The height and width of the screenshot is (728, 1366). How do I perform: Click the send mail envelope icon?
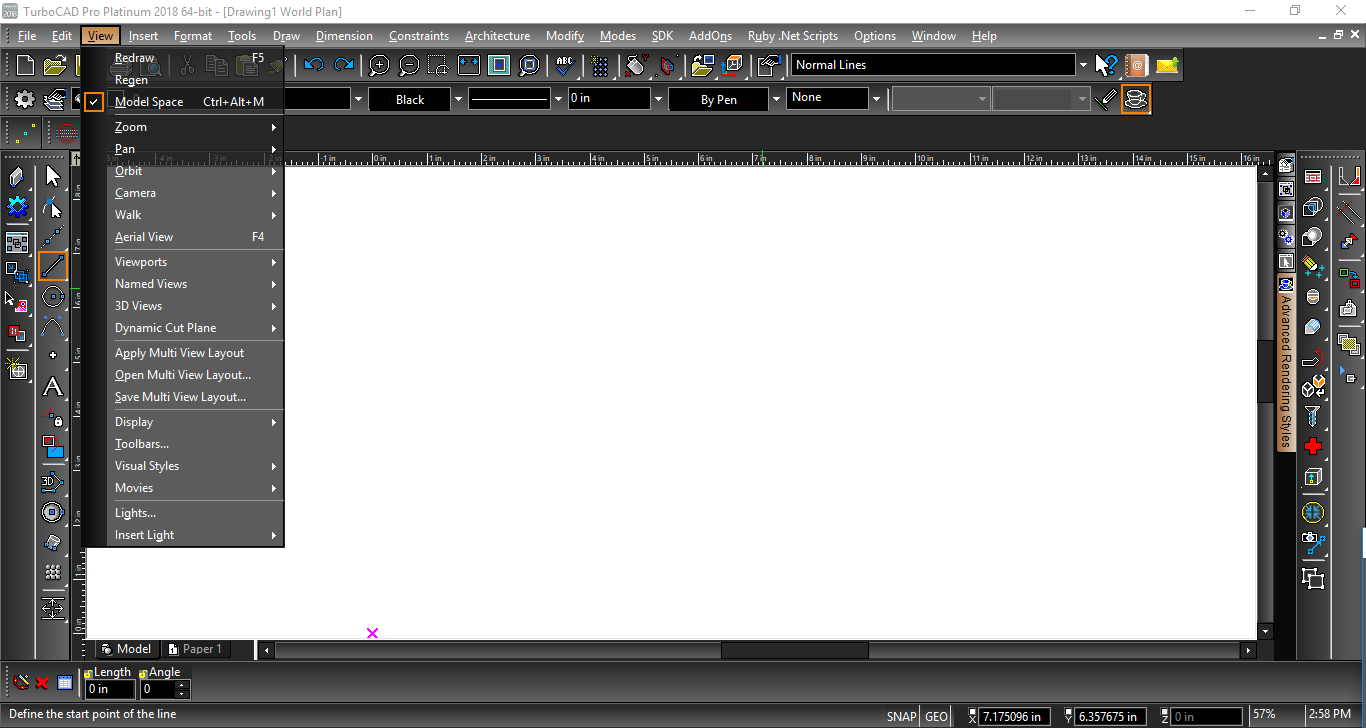tap(1167, 66)
